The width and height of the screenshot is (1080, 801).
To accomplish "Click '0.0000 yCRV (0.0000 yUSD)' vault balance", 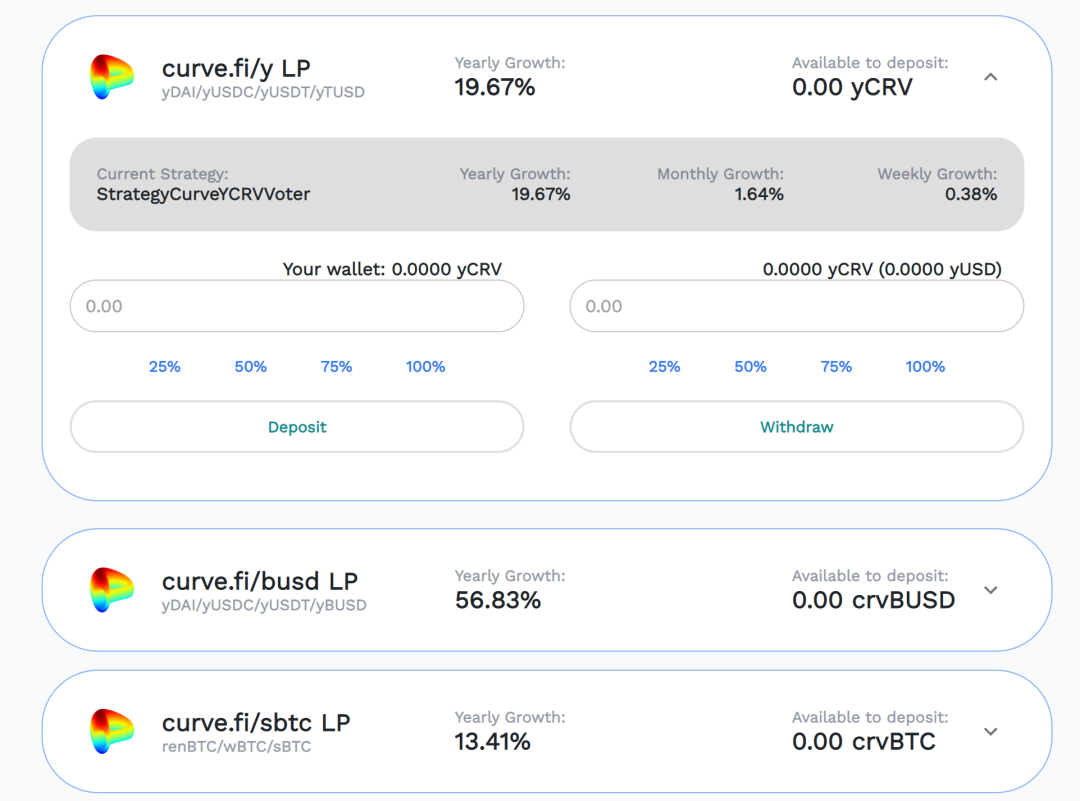I will (x=882, y=269).
